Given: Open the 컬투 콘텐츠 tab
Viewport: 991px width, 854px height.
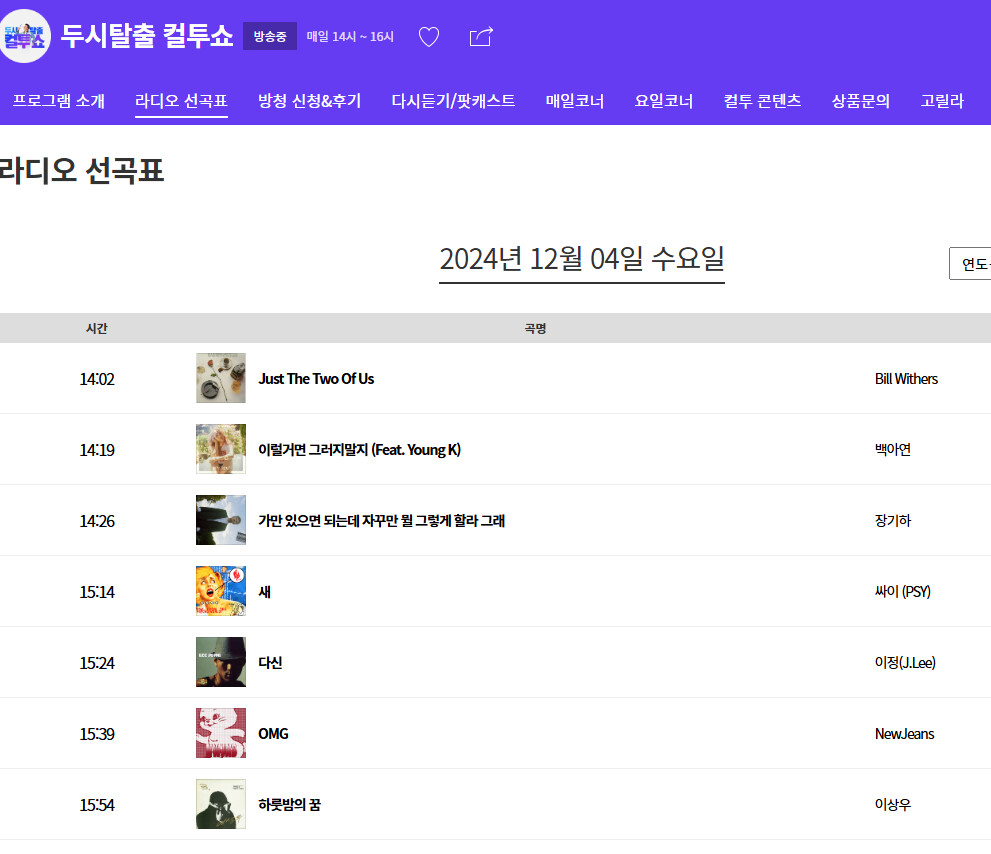Looking at the screenshot, I should click(x=762, y=101).
